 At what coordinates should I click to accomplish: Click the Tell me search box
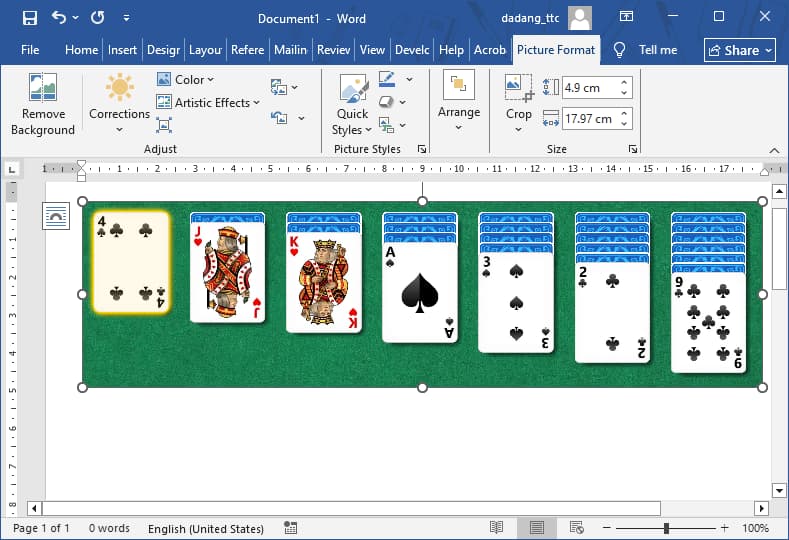(x=658, y=50)
